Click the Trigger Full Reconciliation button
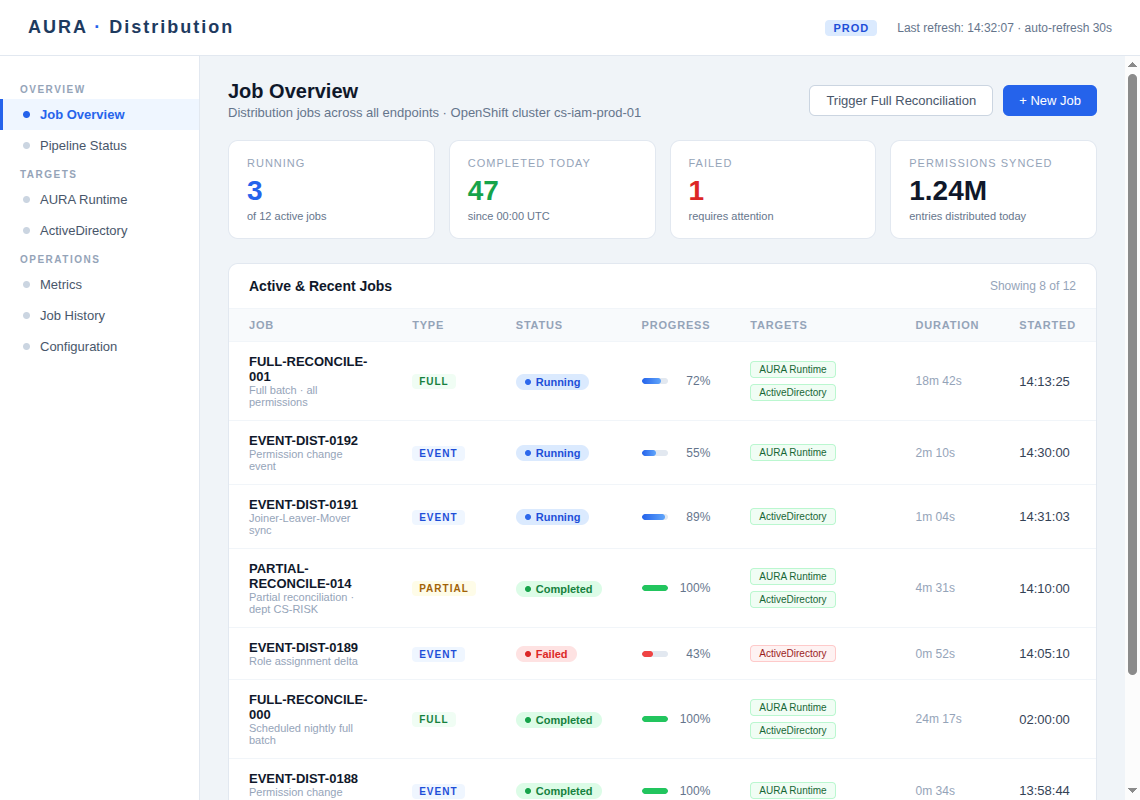1140x800 pixels. [900, 100]
